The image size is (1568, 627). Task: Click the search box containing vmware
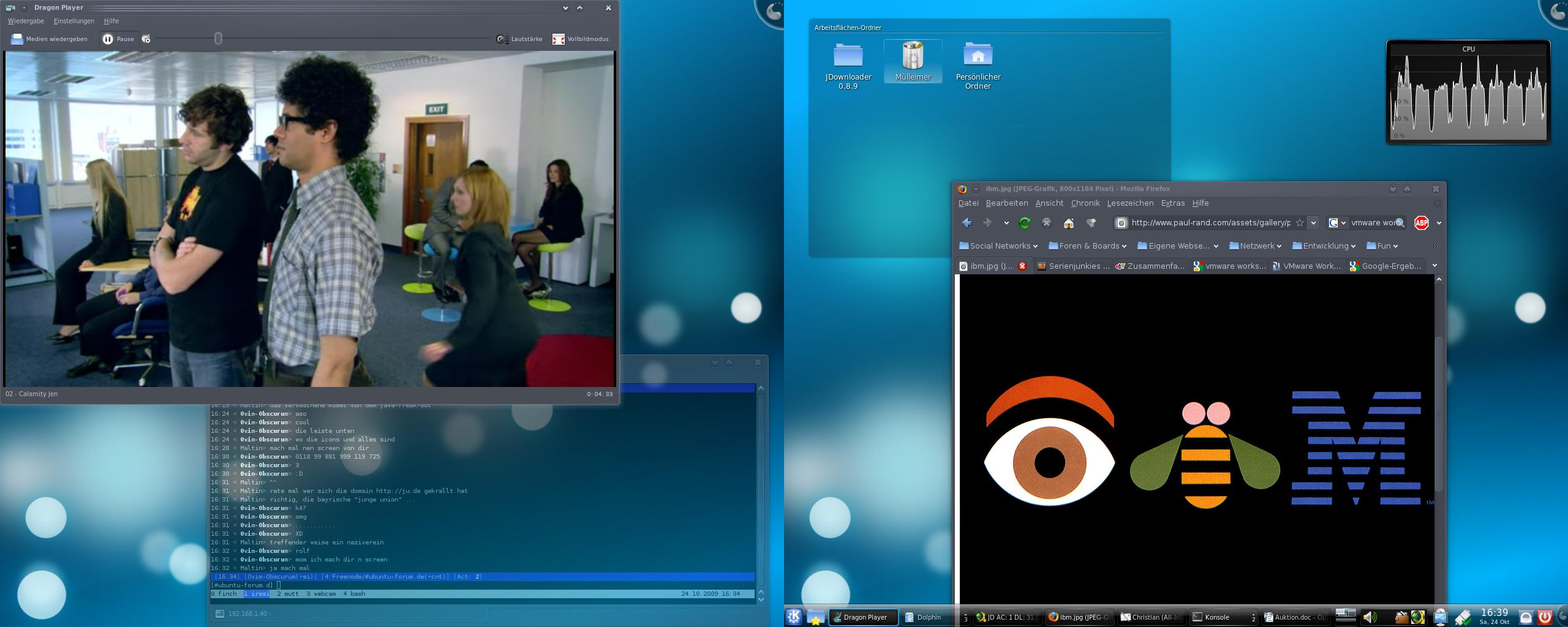(x=1372, y=223)
